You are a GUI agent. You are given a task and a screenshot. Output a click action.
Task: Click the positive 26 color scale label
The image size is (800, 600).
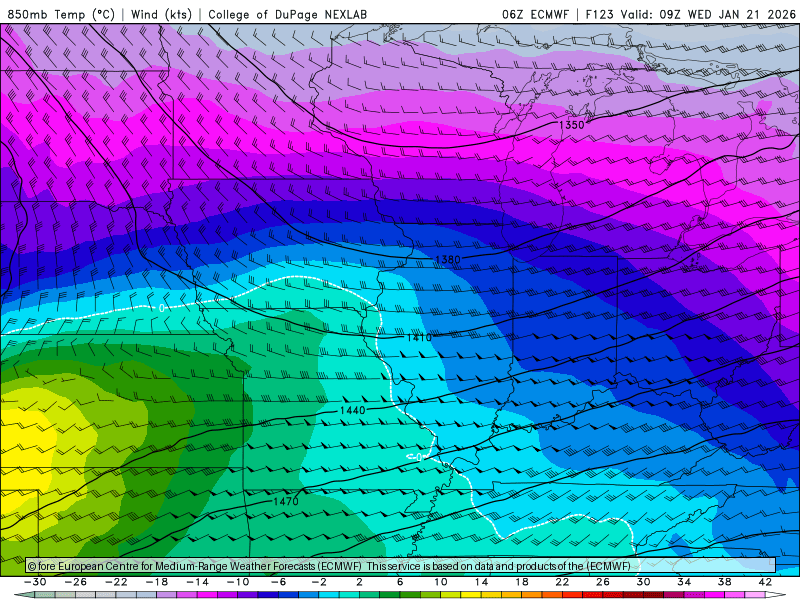[603, 582]
